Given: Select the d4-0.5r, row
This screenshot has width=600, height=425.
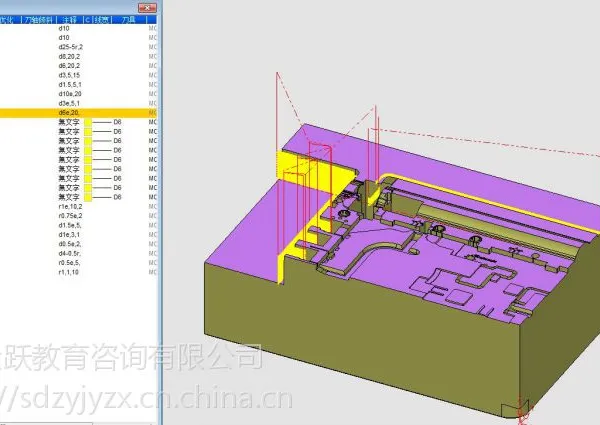Looking at the screenshot, I should [78, 253].
